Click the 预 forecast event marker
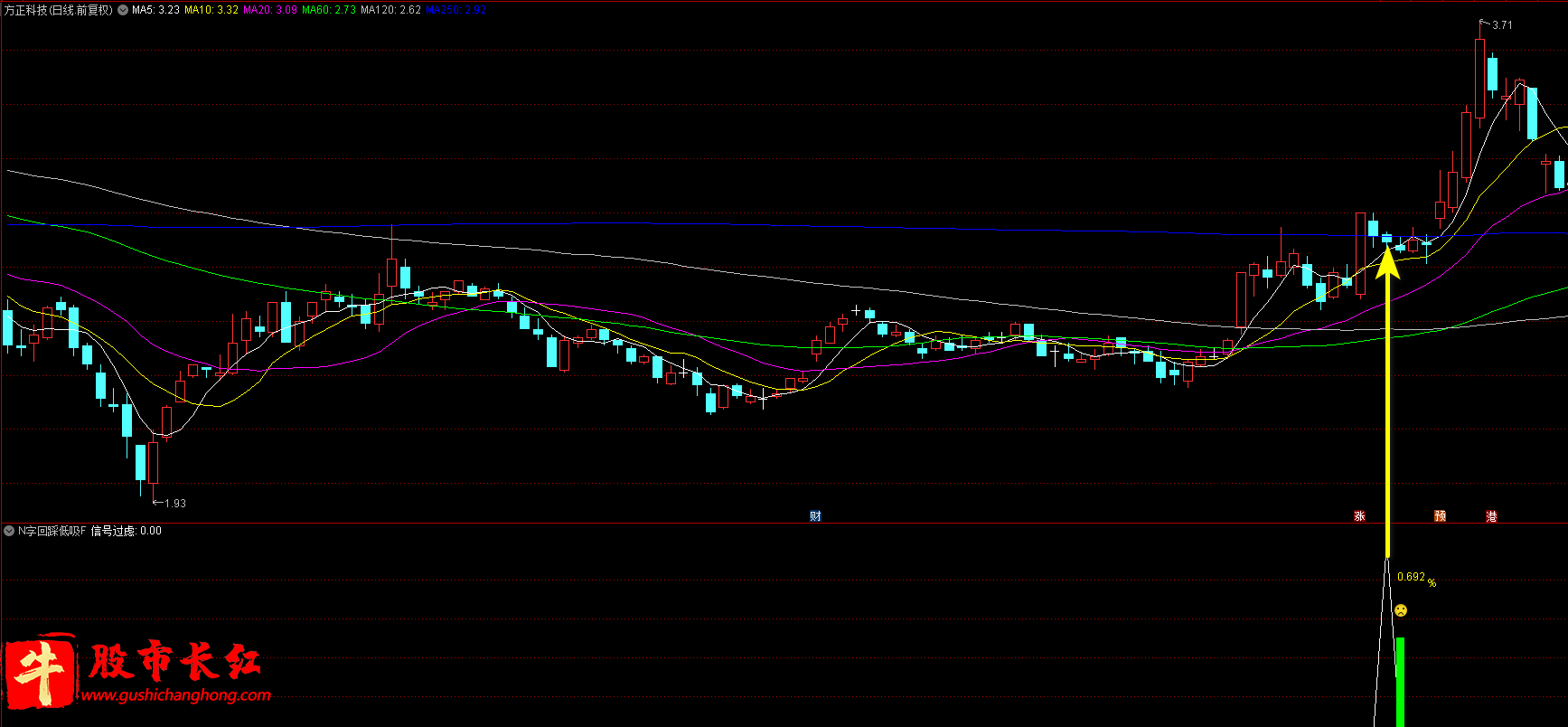This screenshot has width=1568, height=727. click(x=1440, y=516)
